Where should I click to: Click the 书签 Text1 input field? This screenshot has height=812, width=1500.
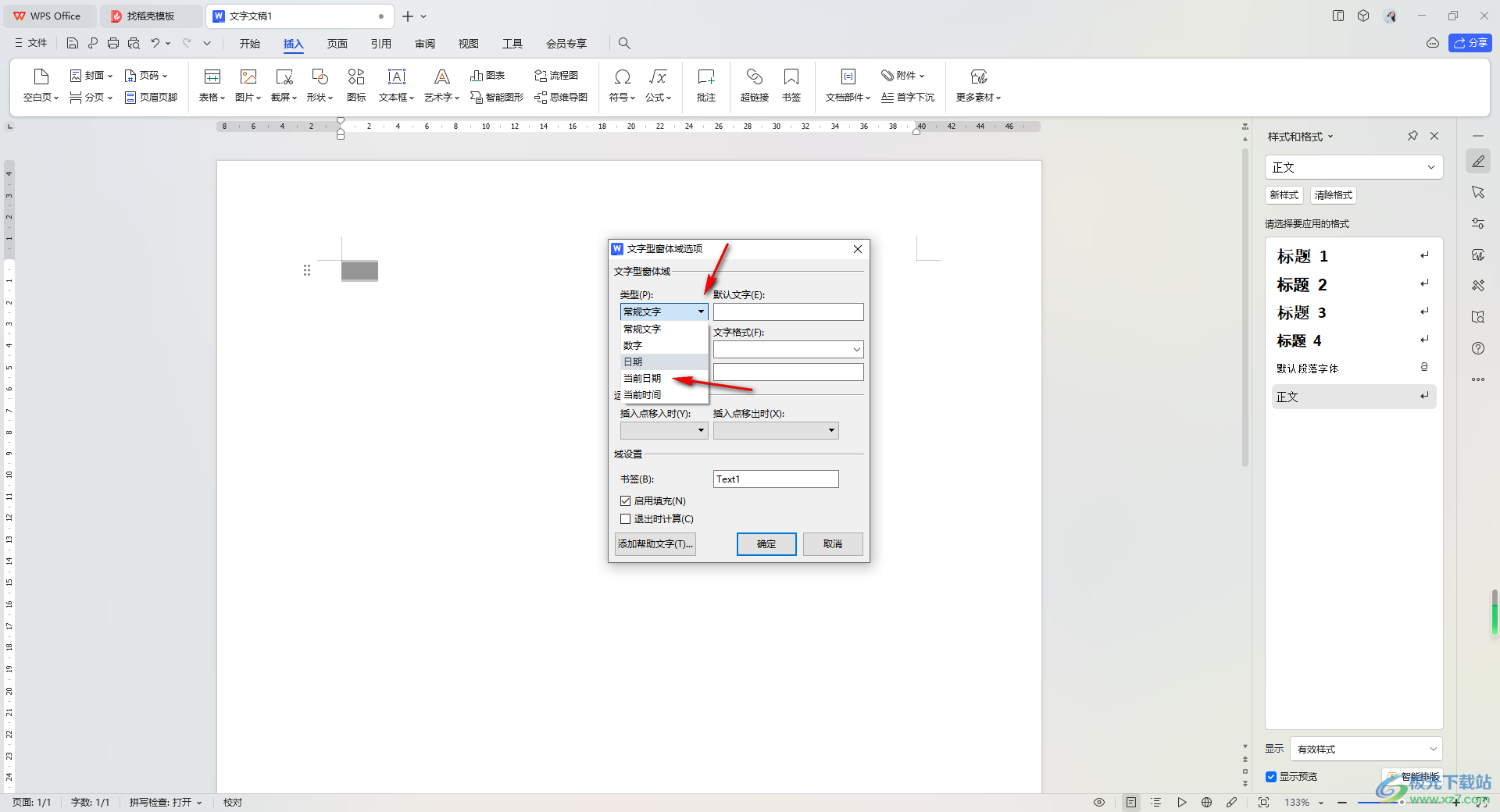(776, 479)
